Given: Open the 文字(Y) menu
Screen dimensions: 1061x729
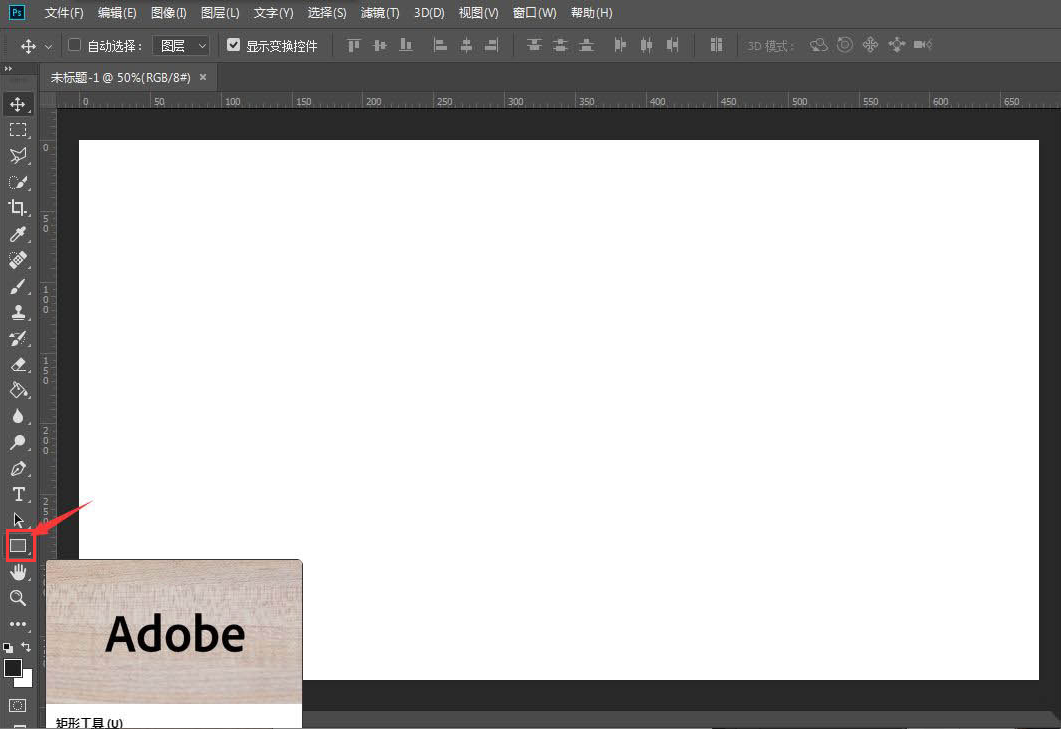Looking at the screenshot, I should tap(273, 13).
